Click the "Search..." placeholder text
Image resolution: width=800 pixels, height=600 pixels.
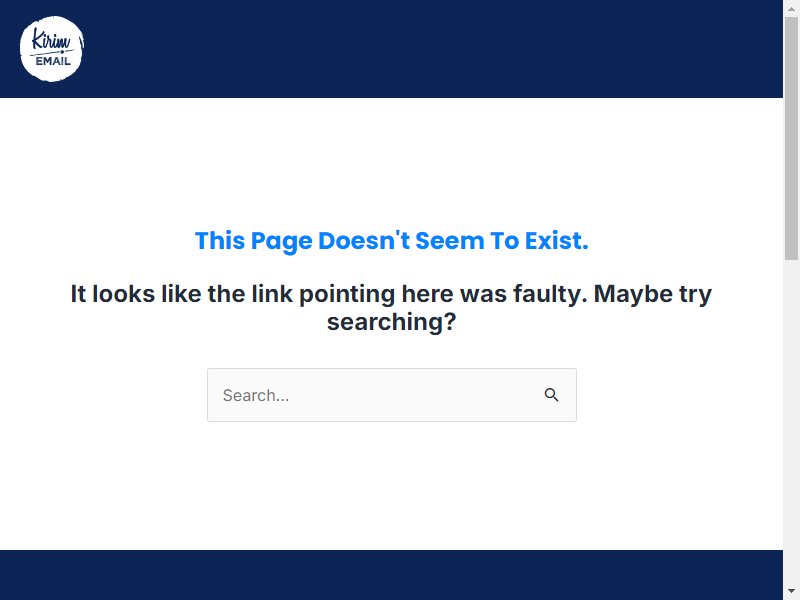pos(256,395)
